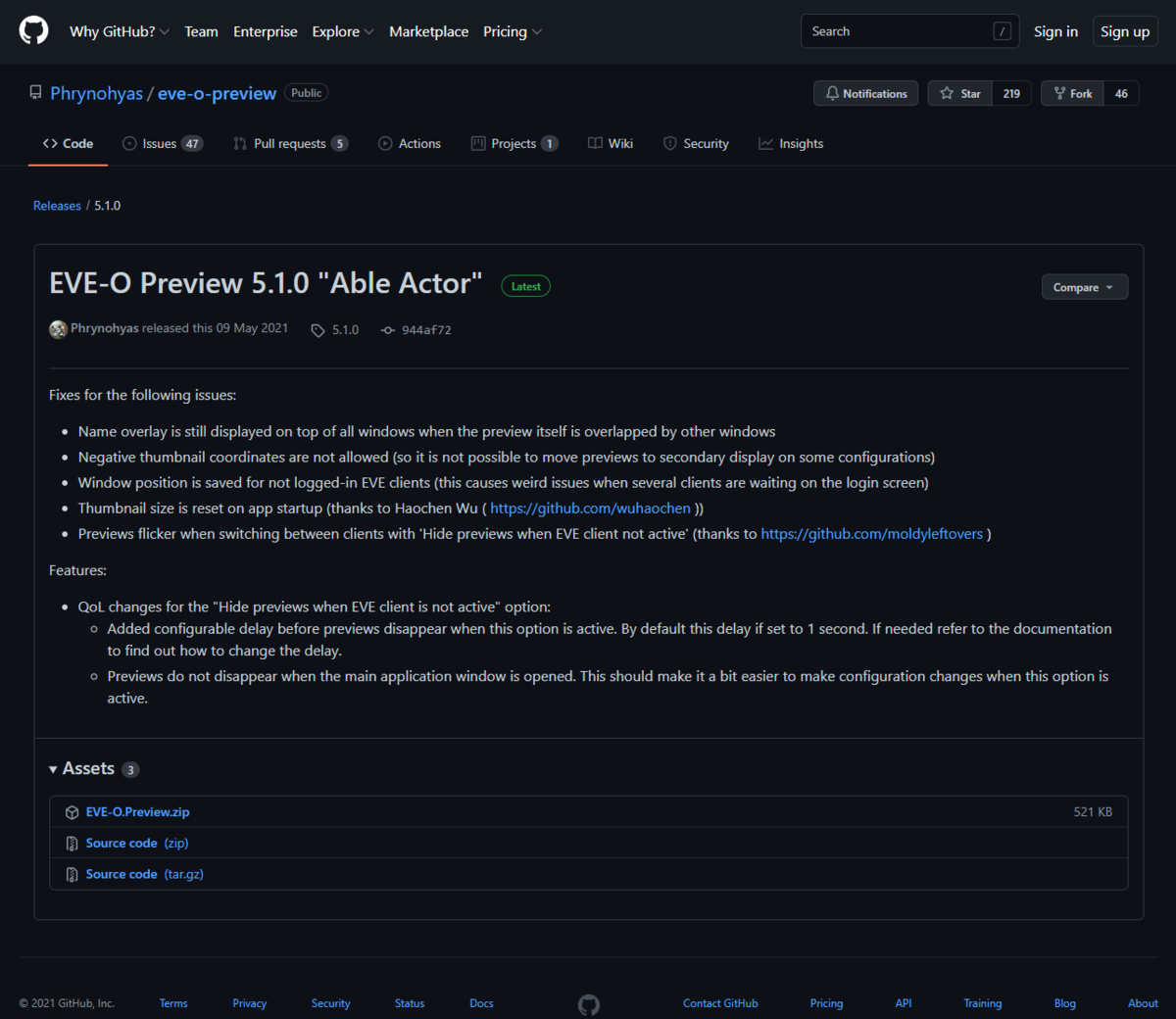Click the slash shortcut key icon in search
Screen dimensions: 1176x1019
tap(1003, 31)
